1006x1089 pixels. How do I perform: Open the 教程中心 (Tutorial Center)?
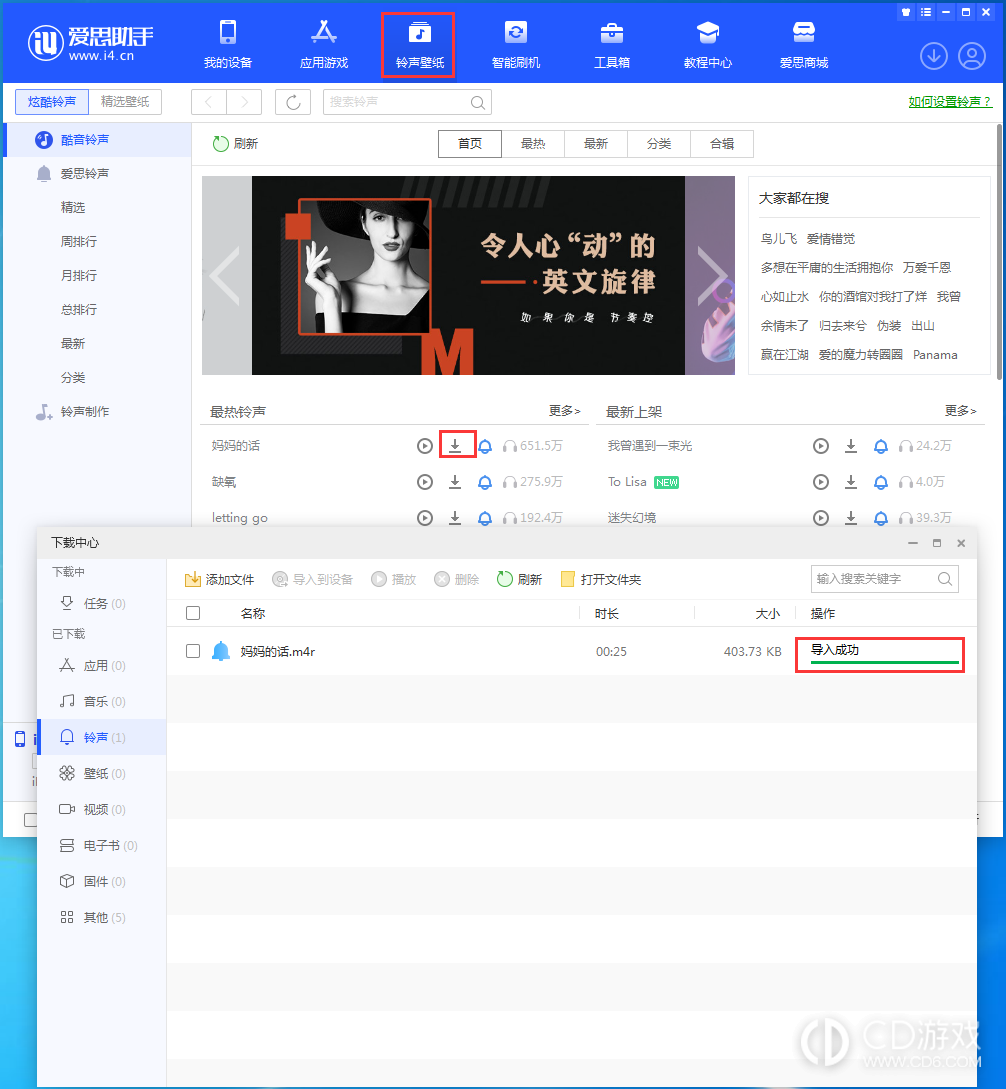pyautogui.click(x=707, y=43)
